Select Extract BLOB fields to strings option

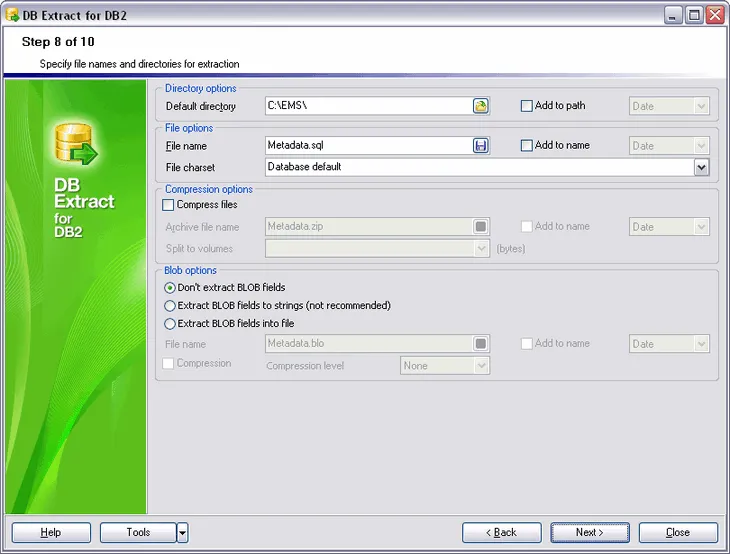coord(169,306)
